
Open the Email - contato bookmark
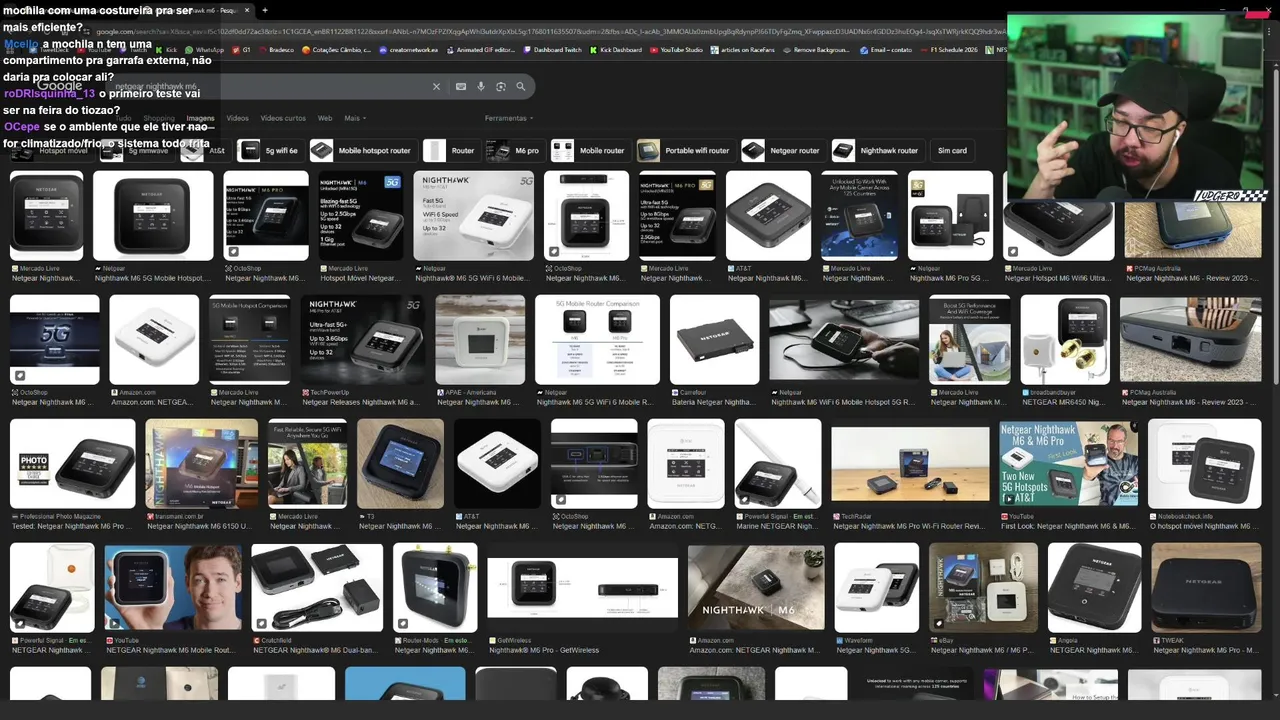pos(886,49)
